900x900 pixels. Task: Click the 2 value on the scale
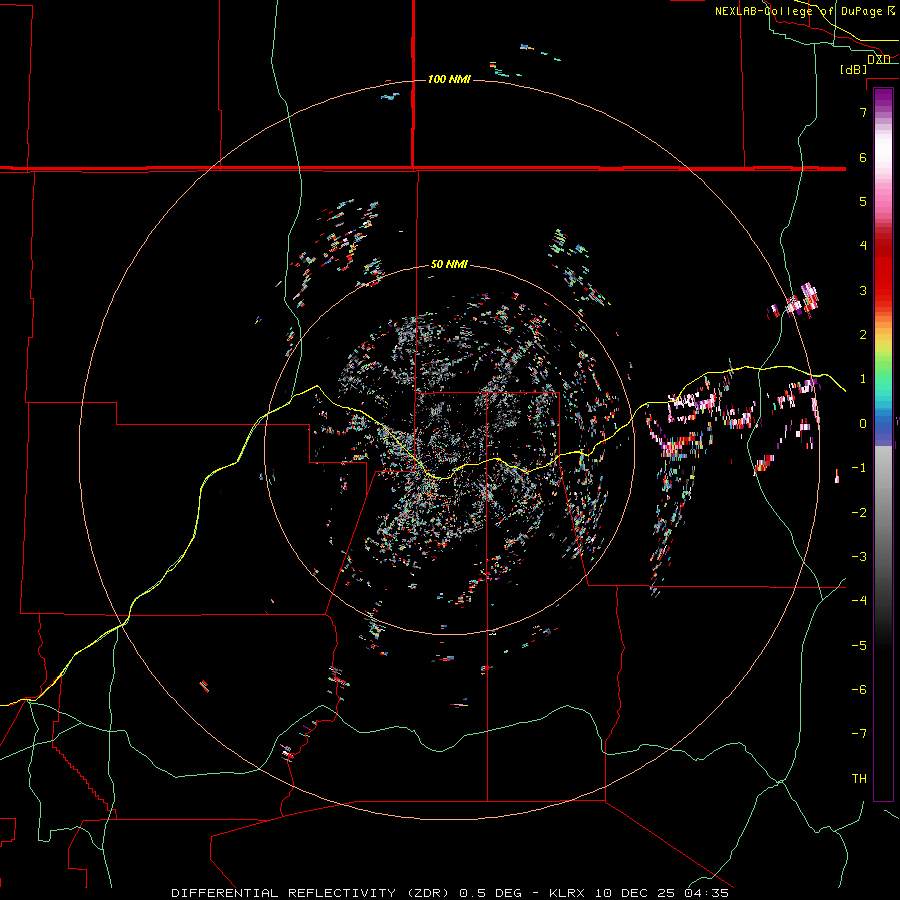tap(863, 334)
